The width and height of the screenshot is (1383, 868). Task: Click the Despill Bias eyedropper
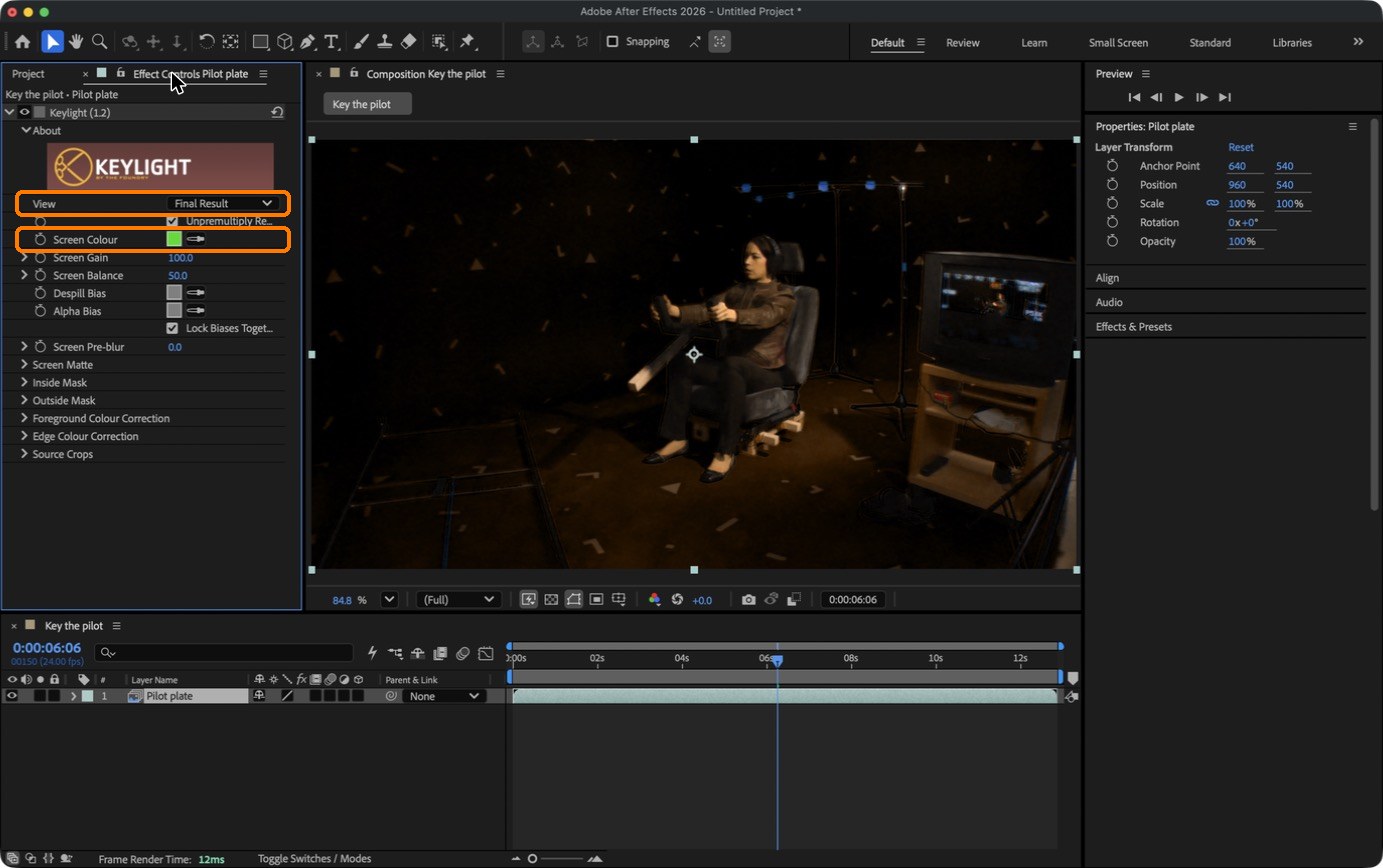click(x=197, y=293)
